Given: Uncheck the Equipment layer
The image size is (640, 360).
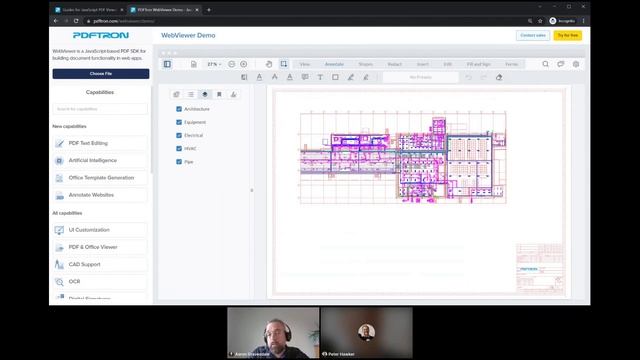Looking at the screenshot, I should pyautogui.click(x=179, y=122).
